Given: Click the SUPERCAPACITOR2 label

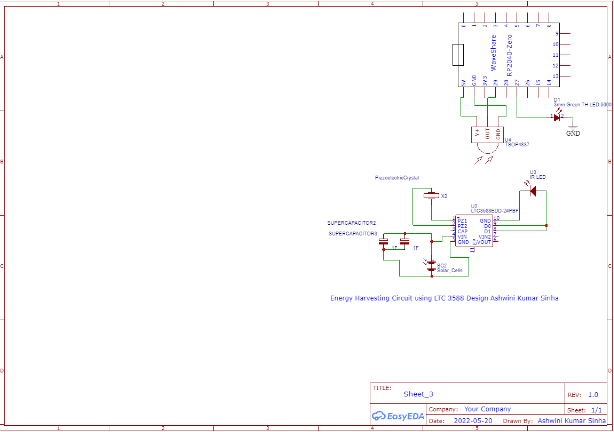Looking at the screenshot, I should pyautogui.click(x=351, y=221).
